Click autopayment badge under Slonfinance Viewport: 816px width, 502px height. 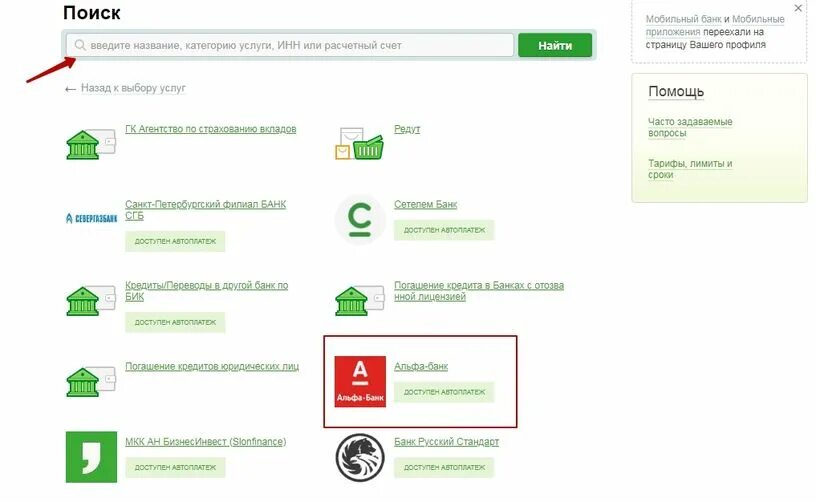175,468
